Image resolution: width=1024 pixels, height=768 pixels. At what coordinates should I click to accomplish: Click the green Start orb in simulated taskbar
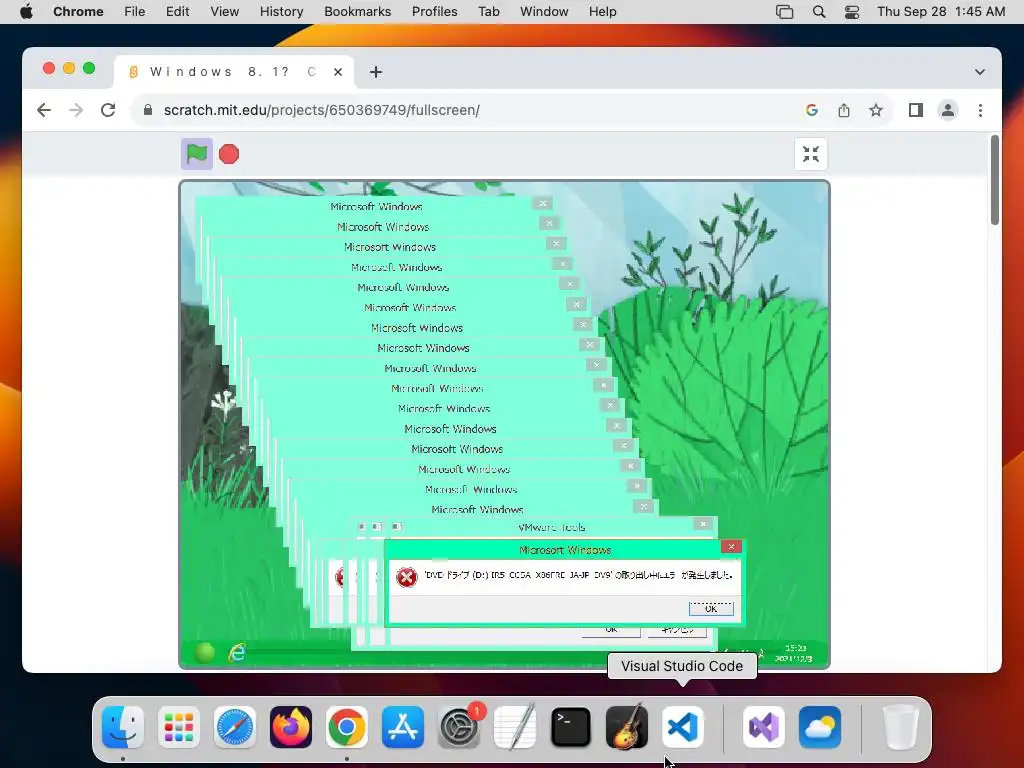coord(205,652)
